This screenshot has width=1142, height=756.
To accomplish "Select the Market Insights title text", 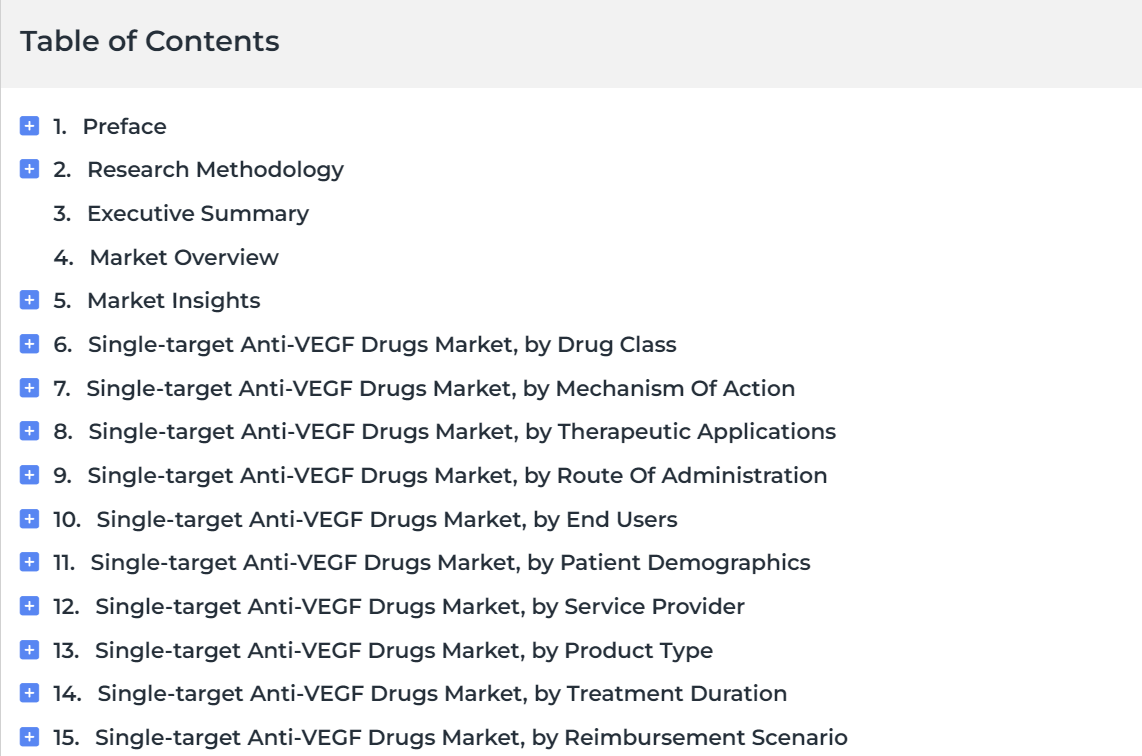I will pos(174,301).
